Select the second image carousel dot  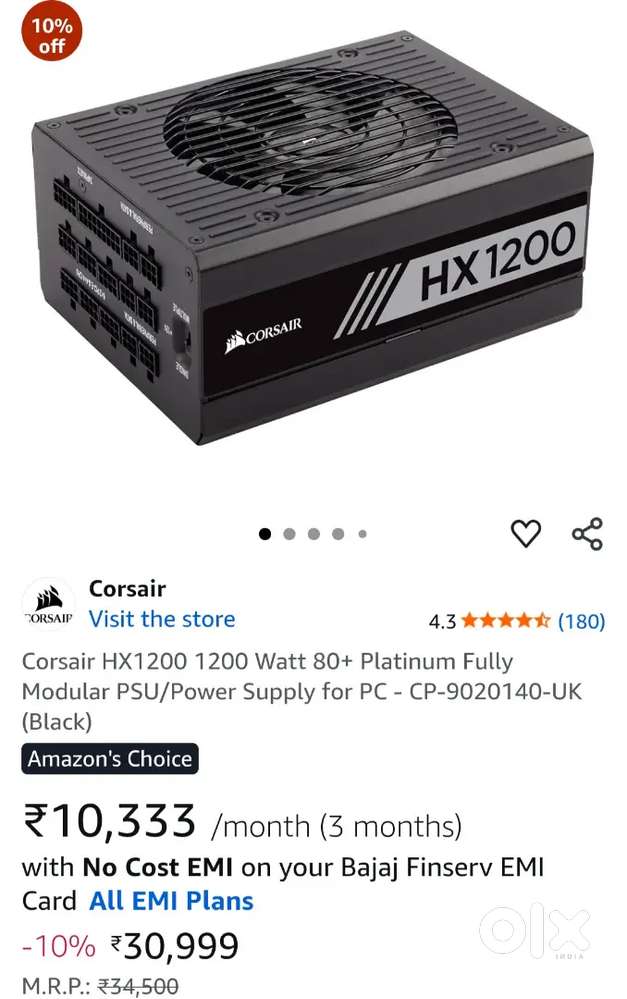289,534
